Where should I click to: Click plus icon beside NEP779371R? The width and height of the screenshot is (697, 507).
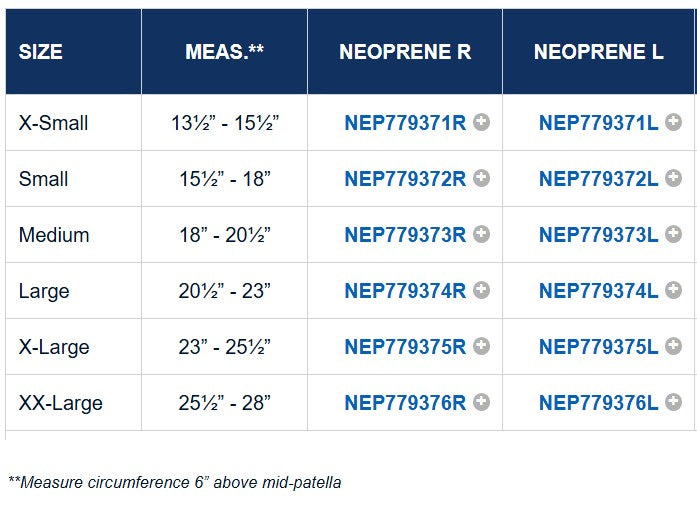pos(481,122)
